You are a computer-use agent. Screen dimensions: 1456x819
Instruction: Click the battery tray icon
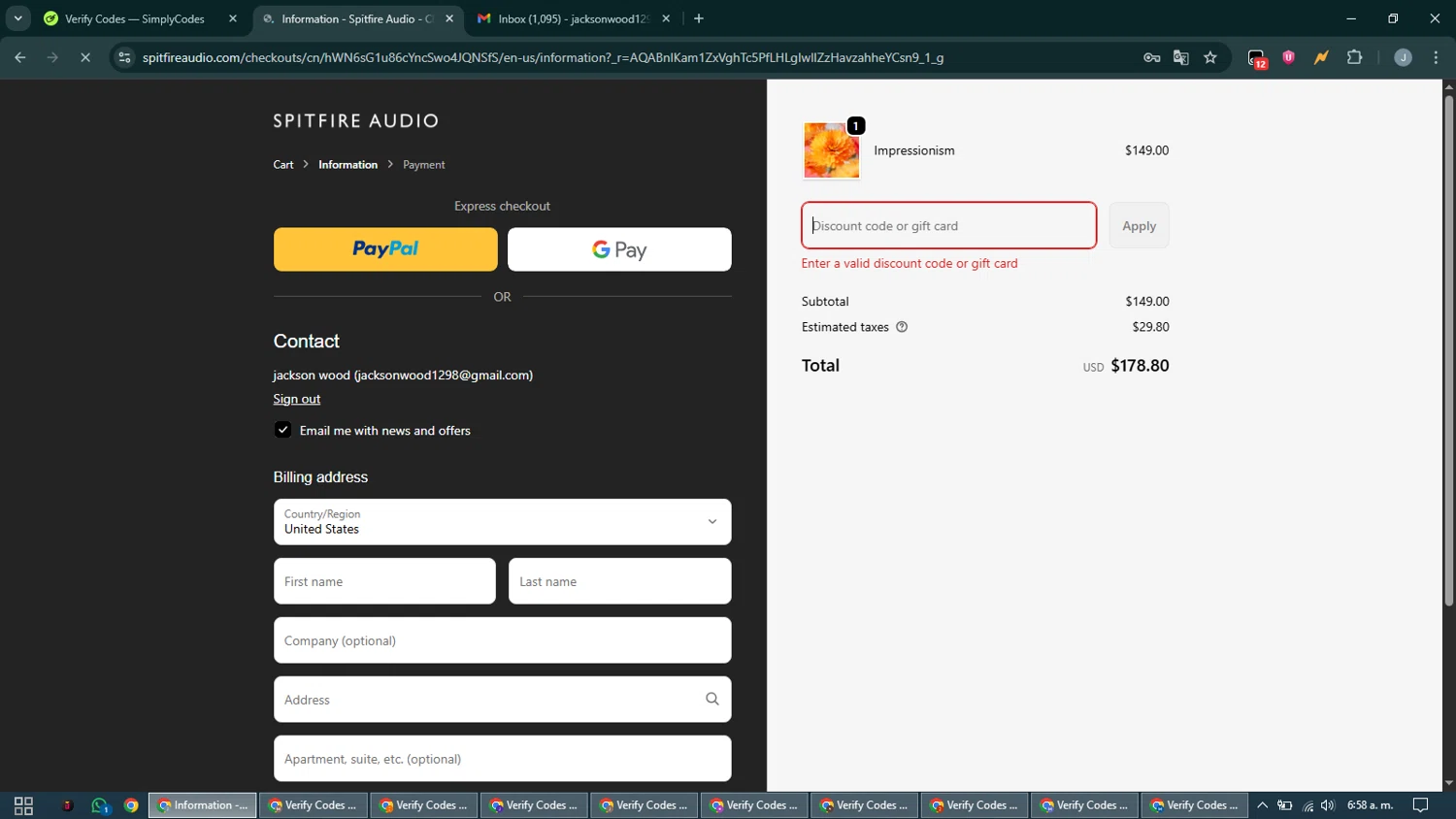pyautogui.click(x=1284, y=805)
